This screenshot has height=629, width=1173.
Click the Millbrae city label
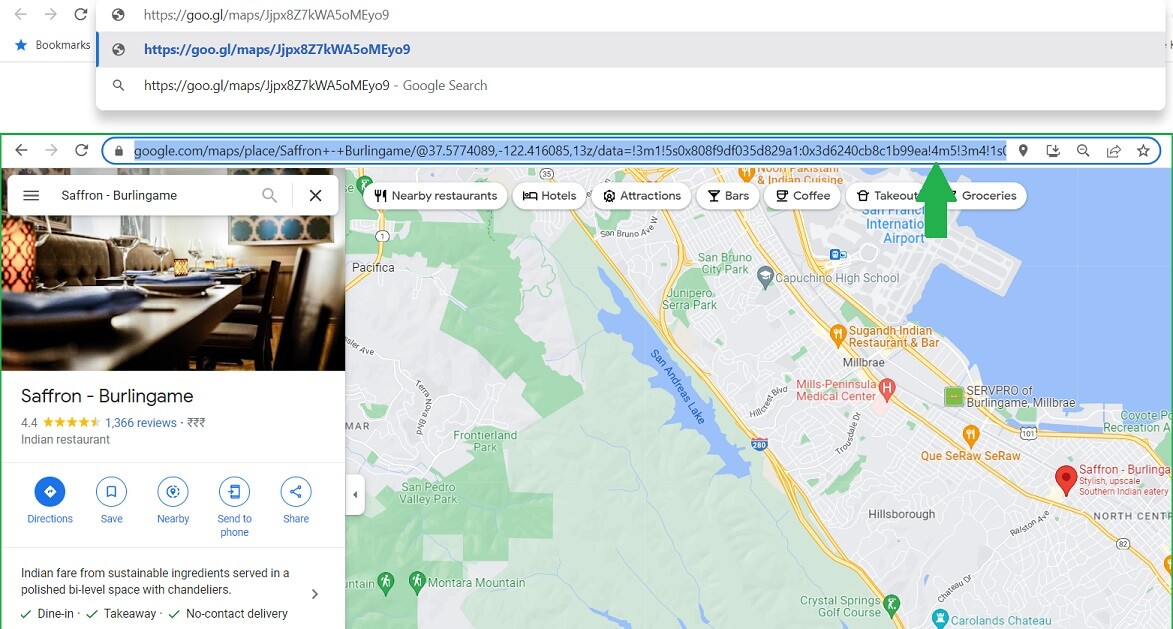863,362
